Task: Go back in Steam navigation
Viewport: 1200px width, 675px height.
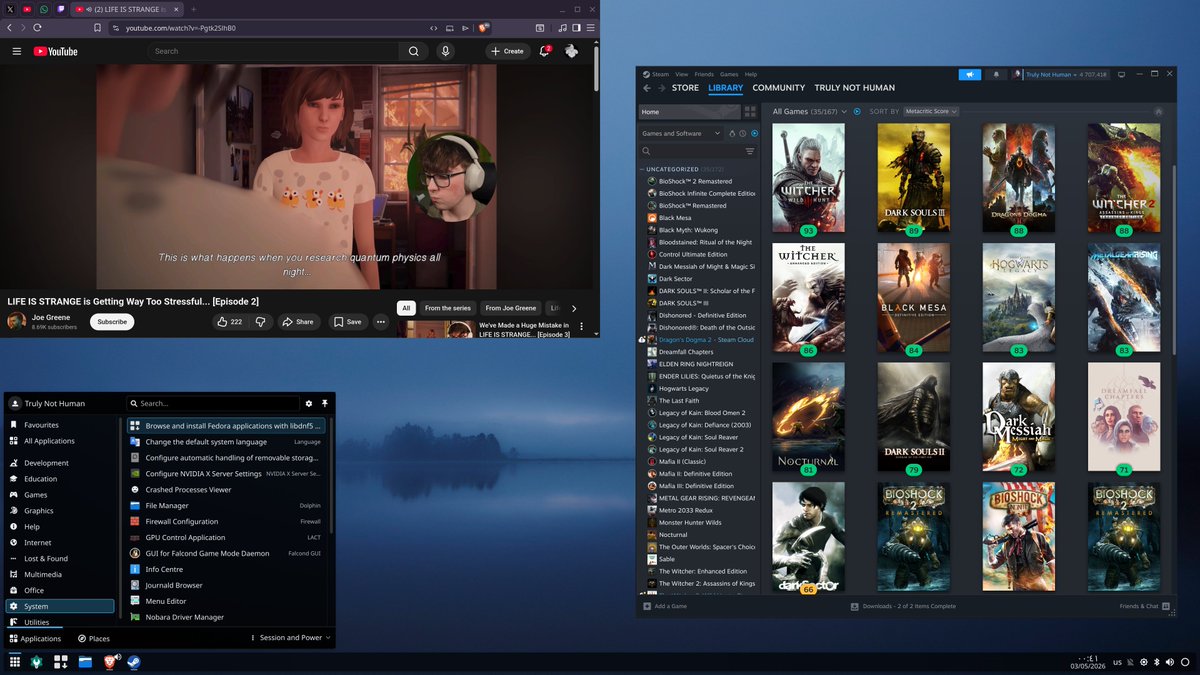Action: pos(647,88)
